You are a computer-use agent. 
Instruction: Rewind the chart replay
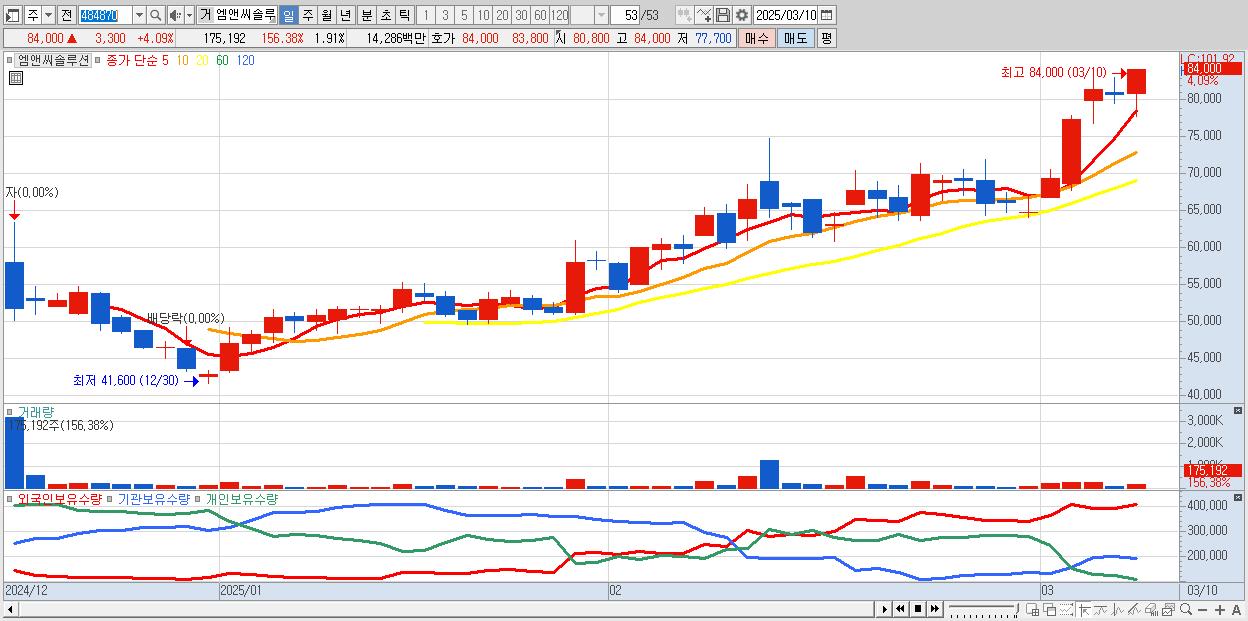[x=900, y=609]
